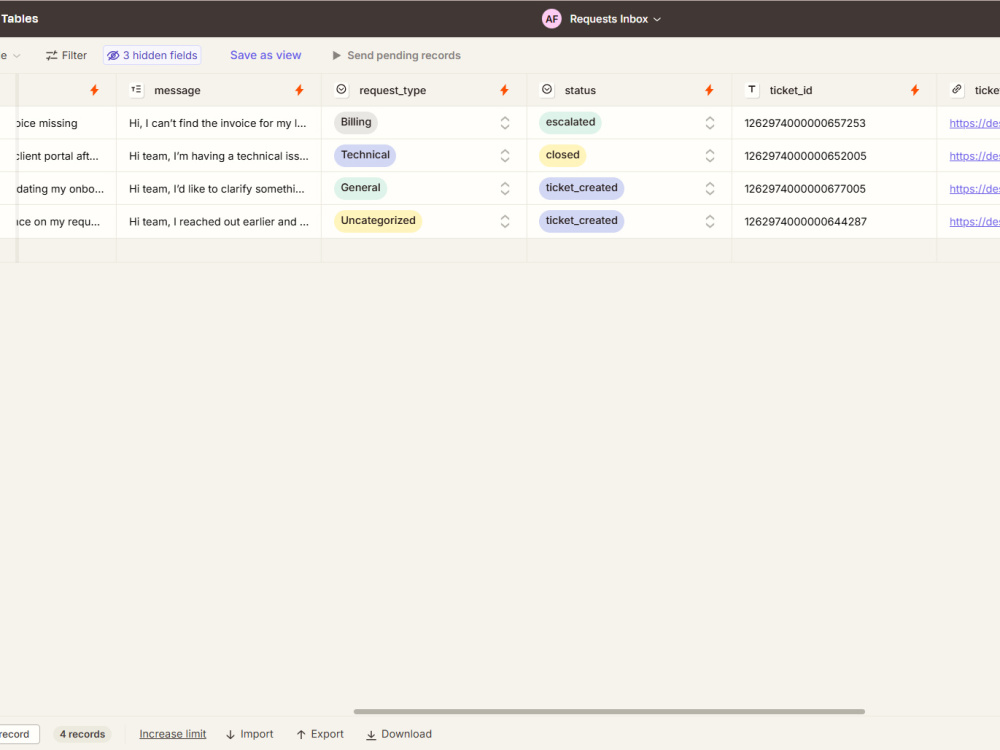The width and height of the screenshot is (1000, 750).
Task: Click text type icon beside ticket_id header
Action: point(752,90)
